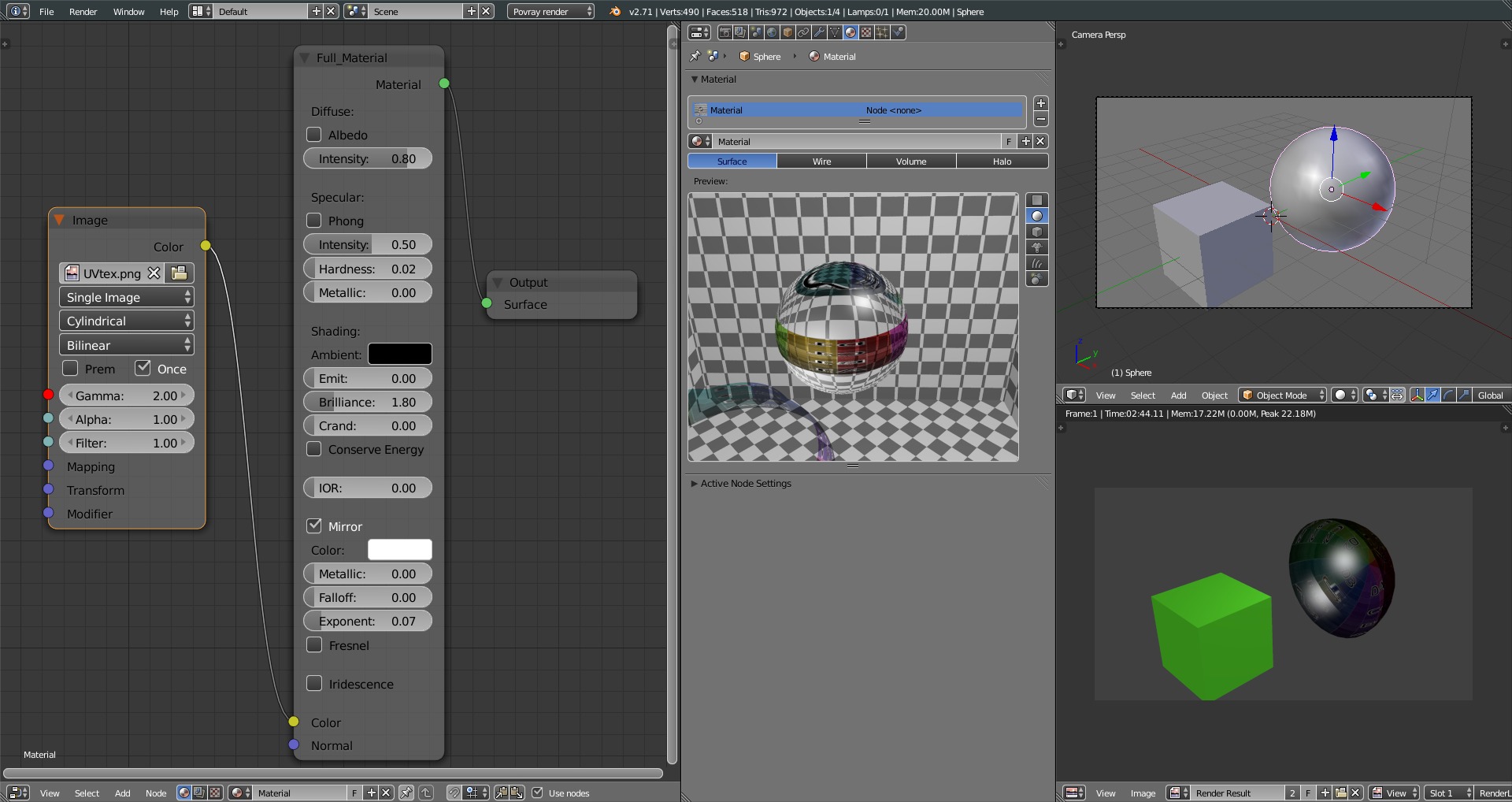
Task: Disable the Mirror checkbox
Action: pos(314,525)
